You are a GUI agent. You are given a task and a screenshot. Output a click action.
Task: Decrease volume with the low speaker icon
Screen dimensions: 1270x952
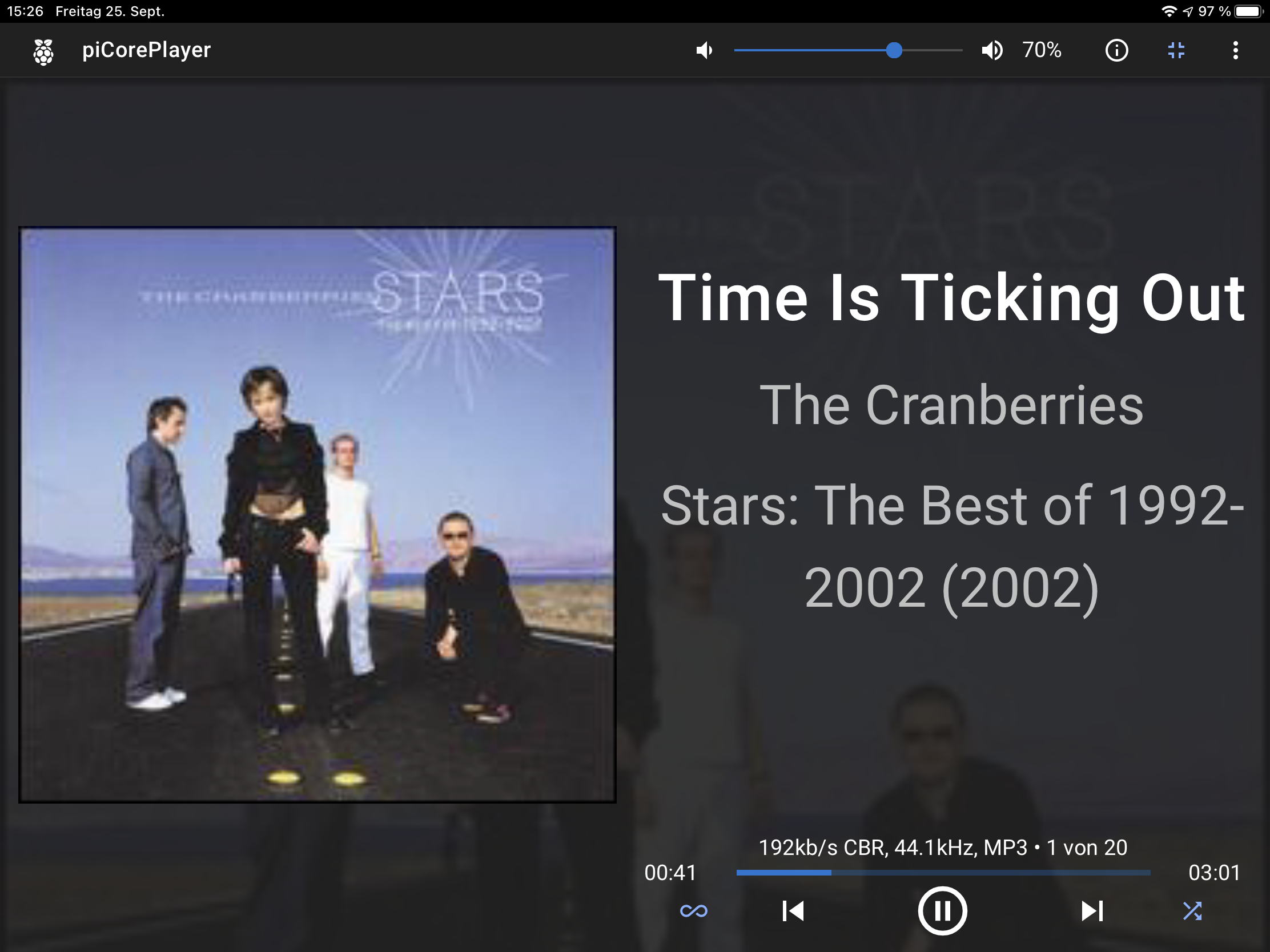coord(704,50)
